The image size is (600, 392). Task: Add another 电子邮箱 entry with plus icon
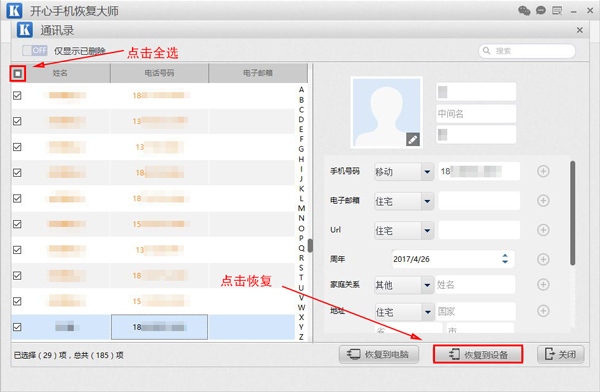coord(543,200)
